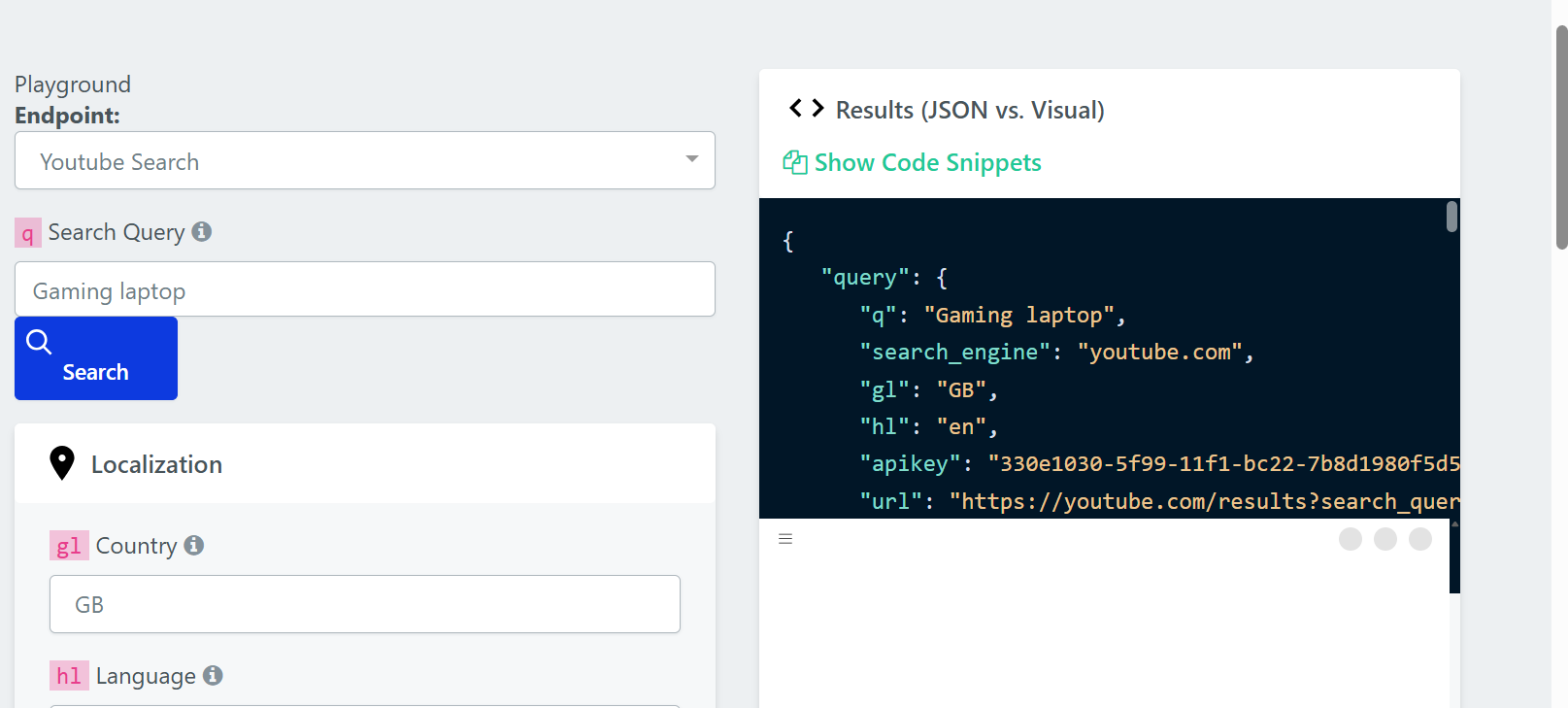
Task: Click the pink gl parameter tag
Action: click(x=69, y=546)
